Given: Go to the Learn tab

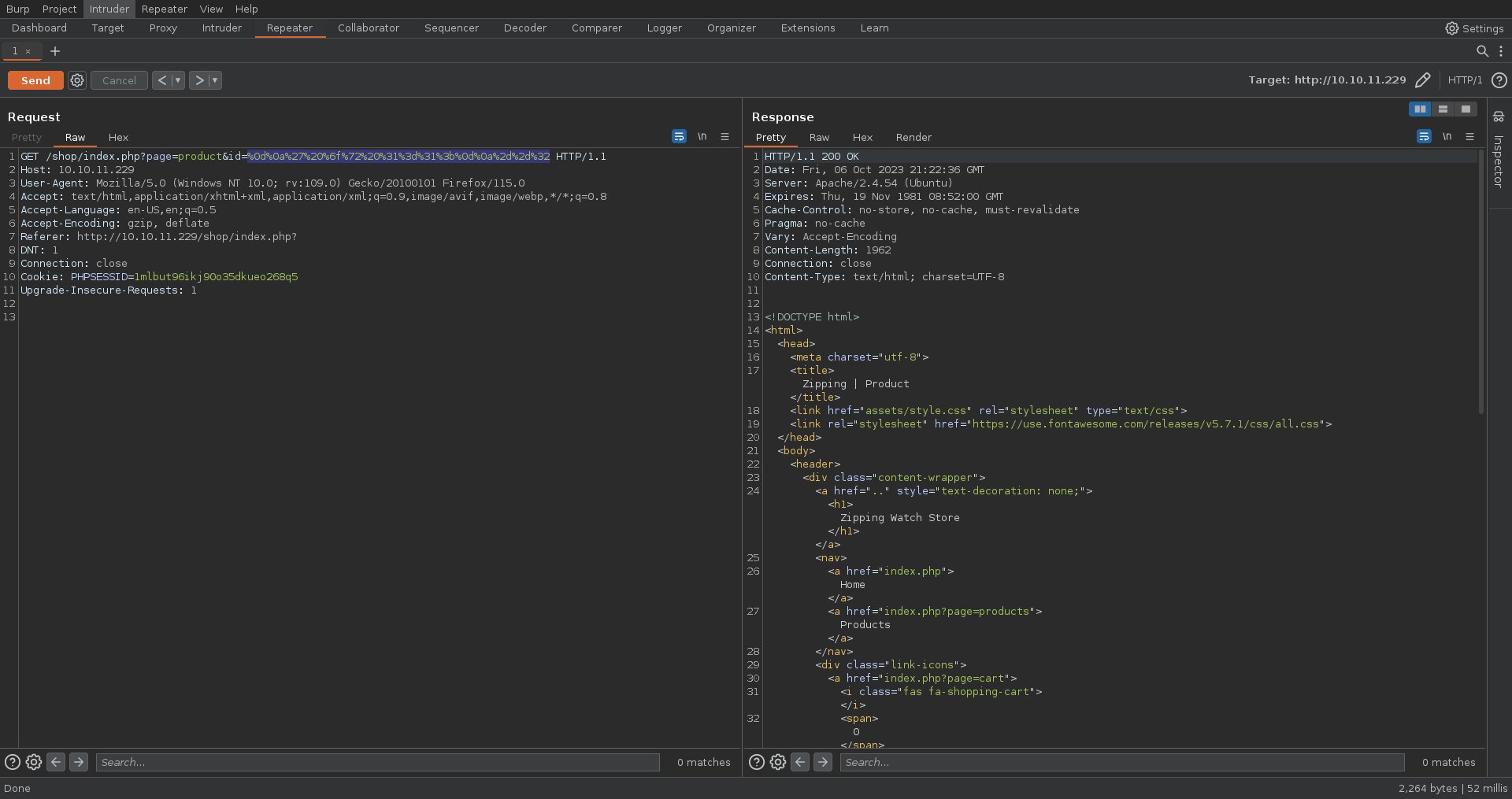Looking at the screenshot, I should click(x=874, y=28).
